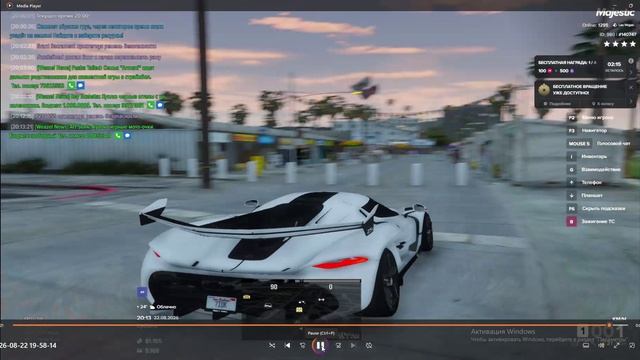This screenshot has width=640, height=360.
Task: Click the wanted level stars
Action: [620, 44]
